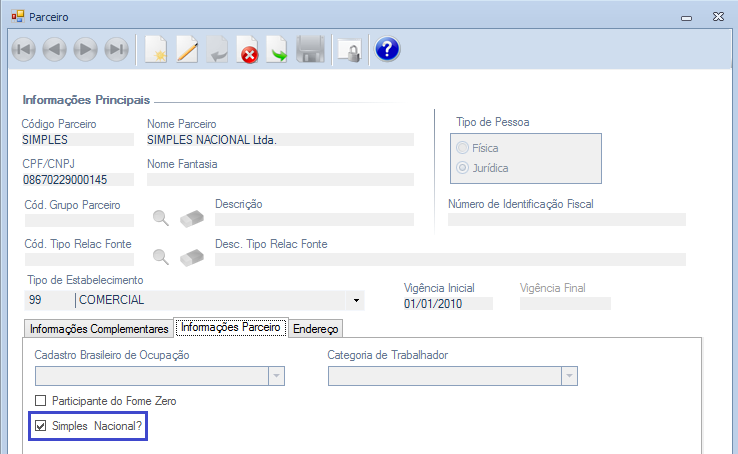
Task: Click the Cód. Tipo Relac Fonte input
Action: [x=79, y=260]
